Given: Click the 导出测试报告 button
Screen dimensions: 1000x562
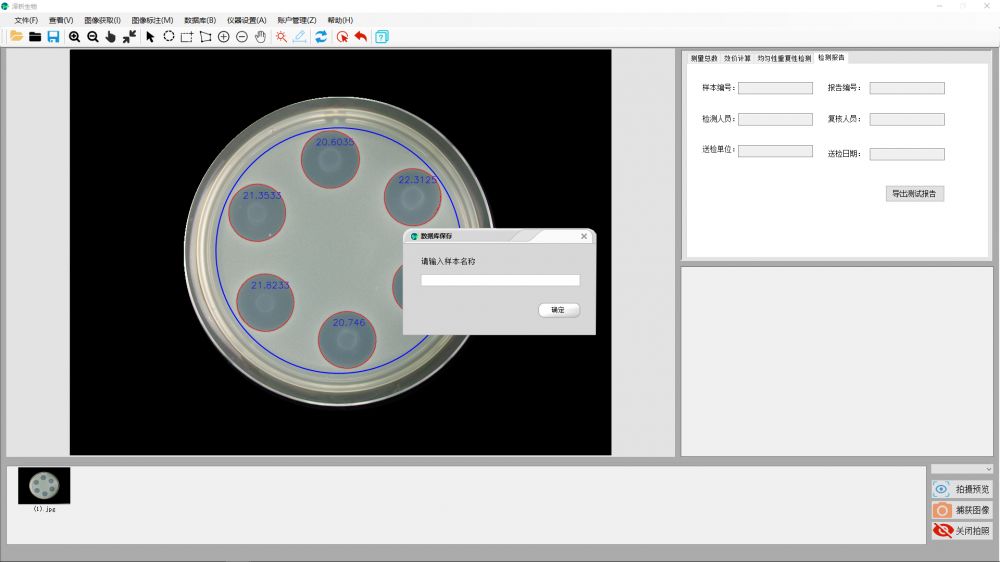Looking at the screenshot, I should (915, 194).
